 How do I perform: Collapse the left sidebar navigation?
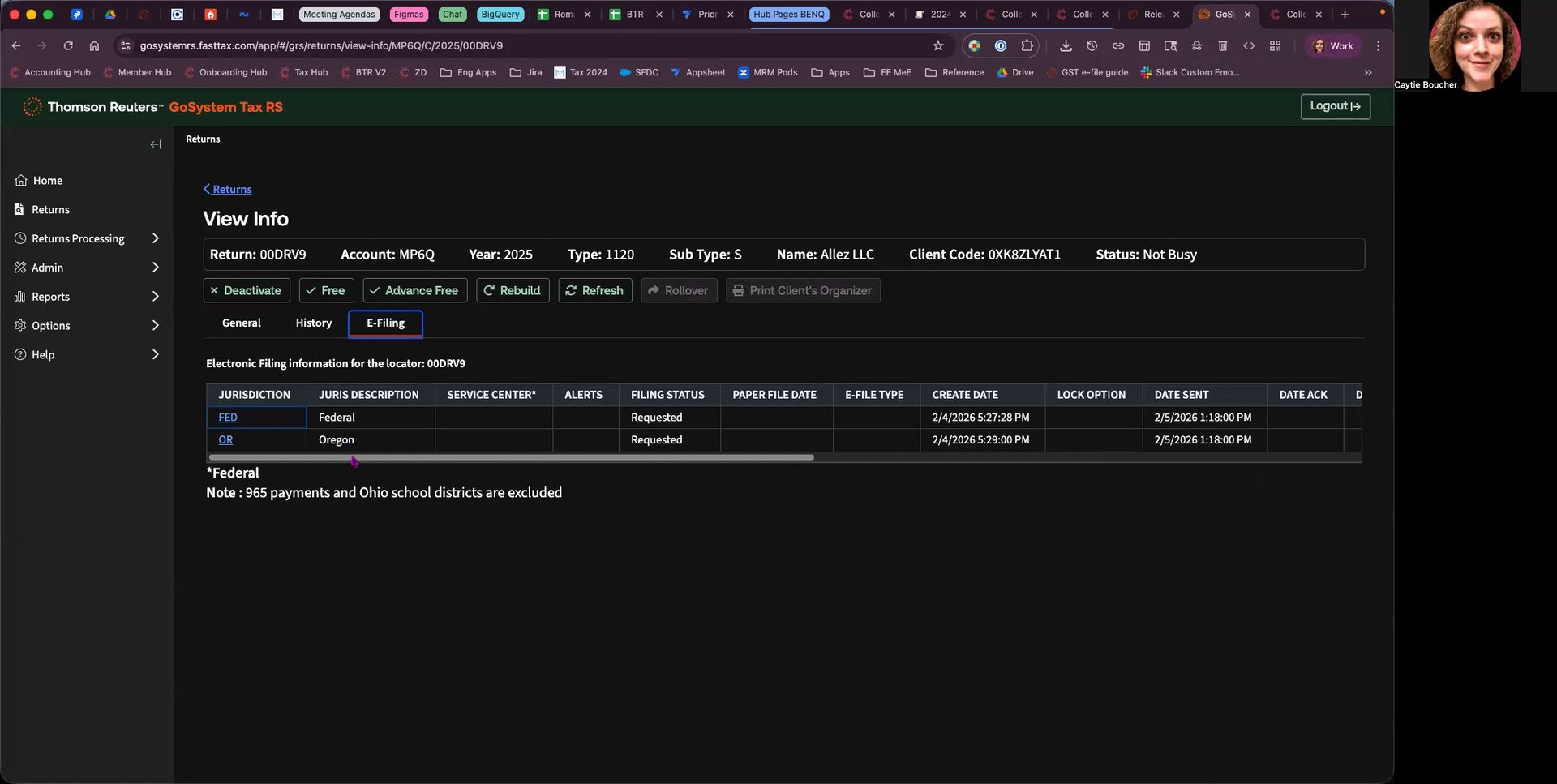156,144
